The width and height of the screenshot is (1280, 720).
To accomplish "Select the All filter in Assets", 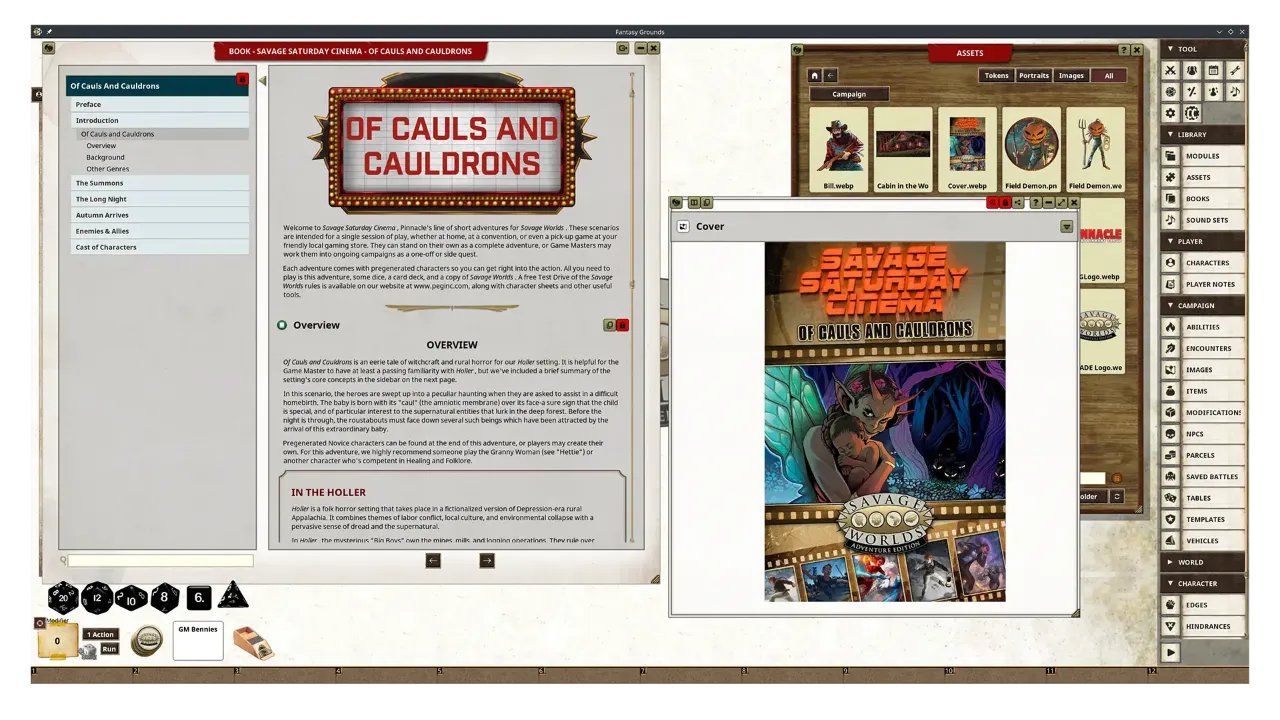I will tap(1108, 75).
